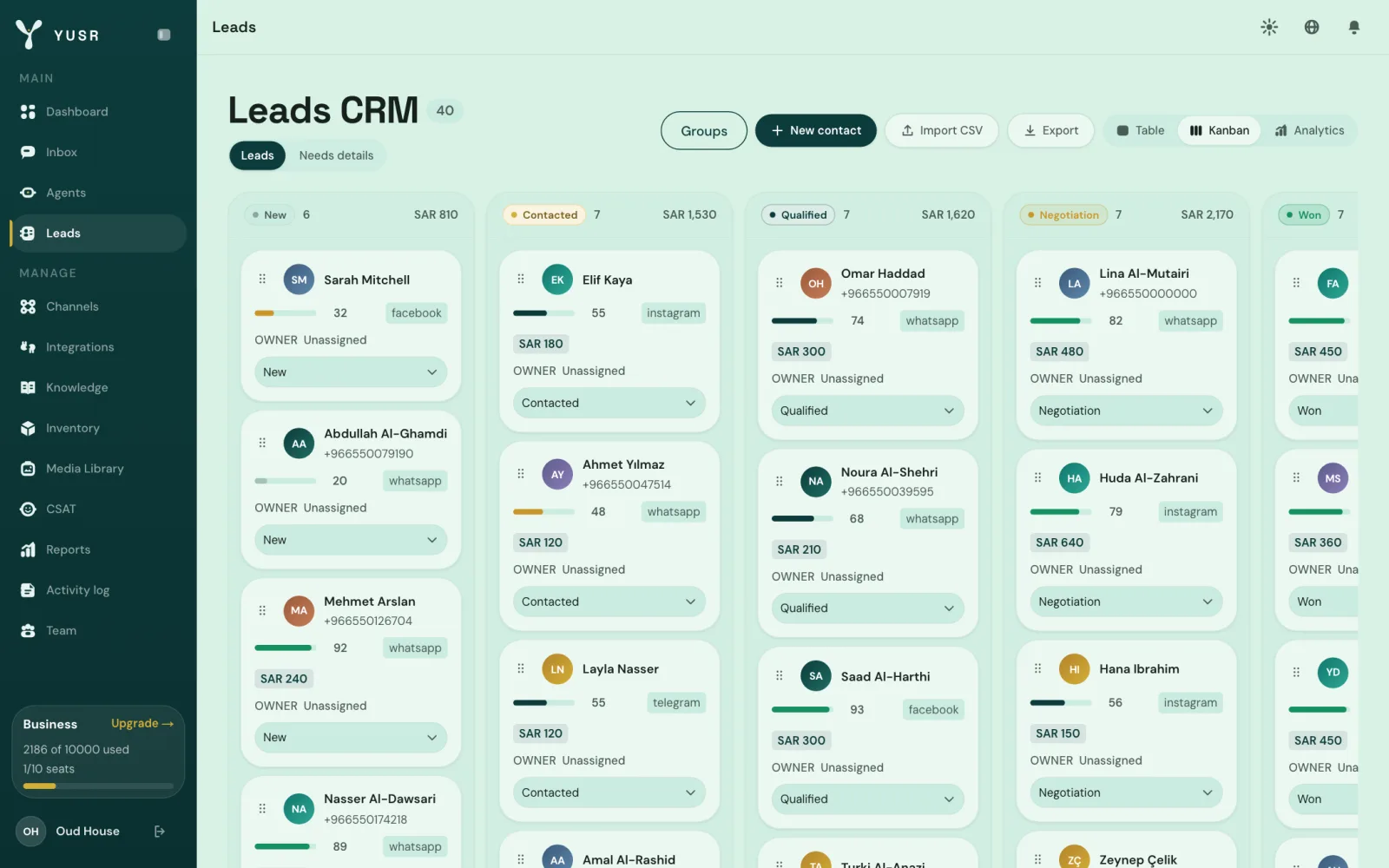Viewport: 1389px width, 868px height.
Task: Switch to Table view
Action: (1140, 130)
